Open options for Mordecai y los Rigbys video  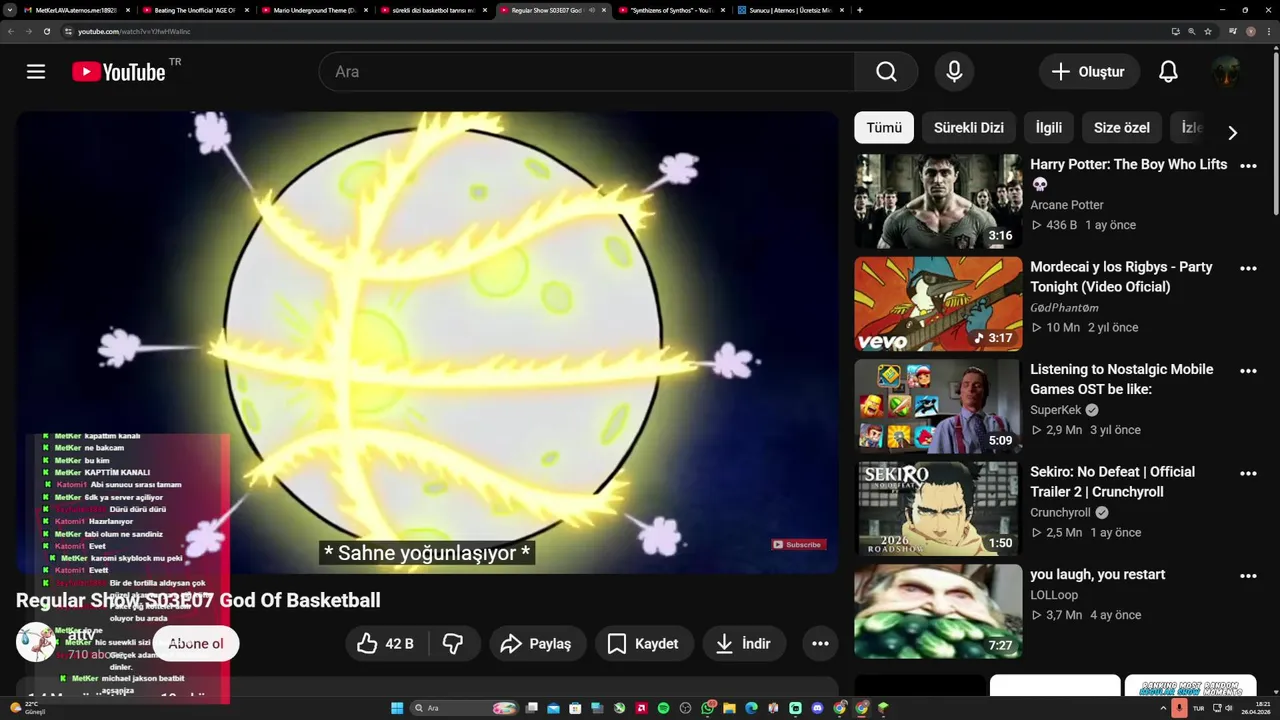coord(1248,269)
